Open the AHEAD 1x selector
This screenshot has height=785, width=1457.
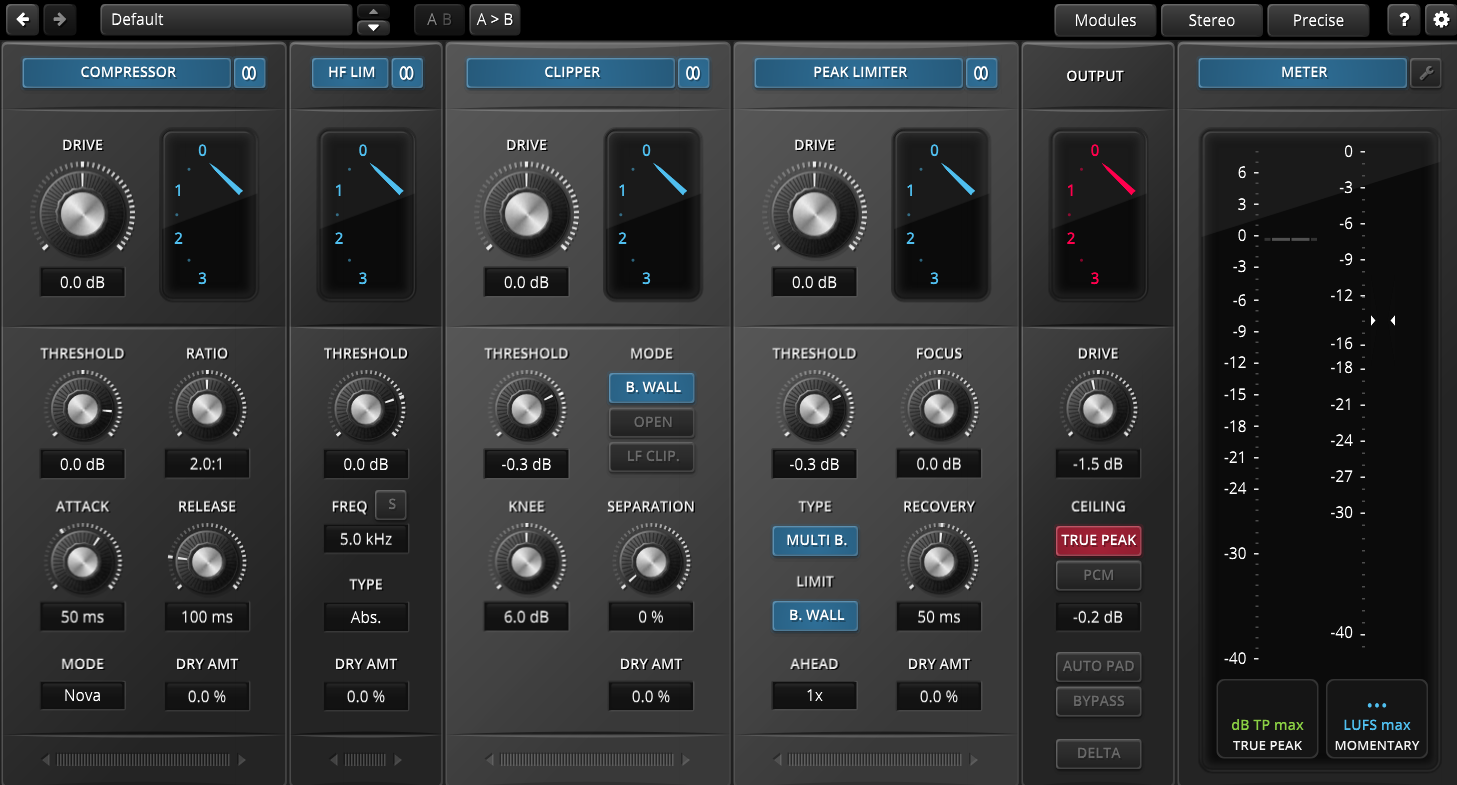click(813, 695)
